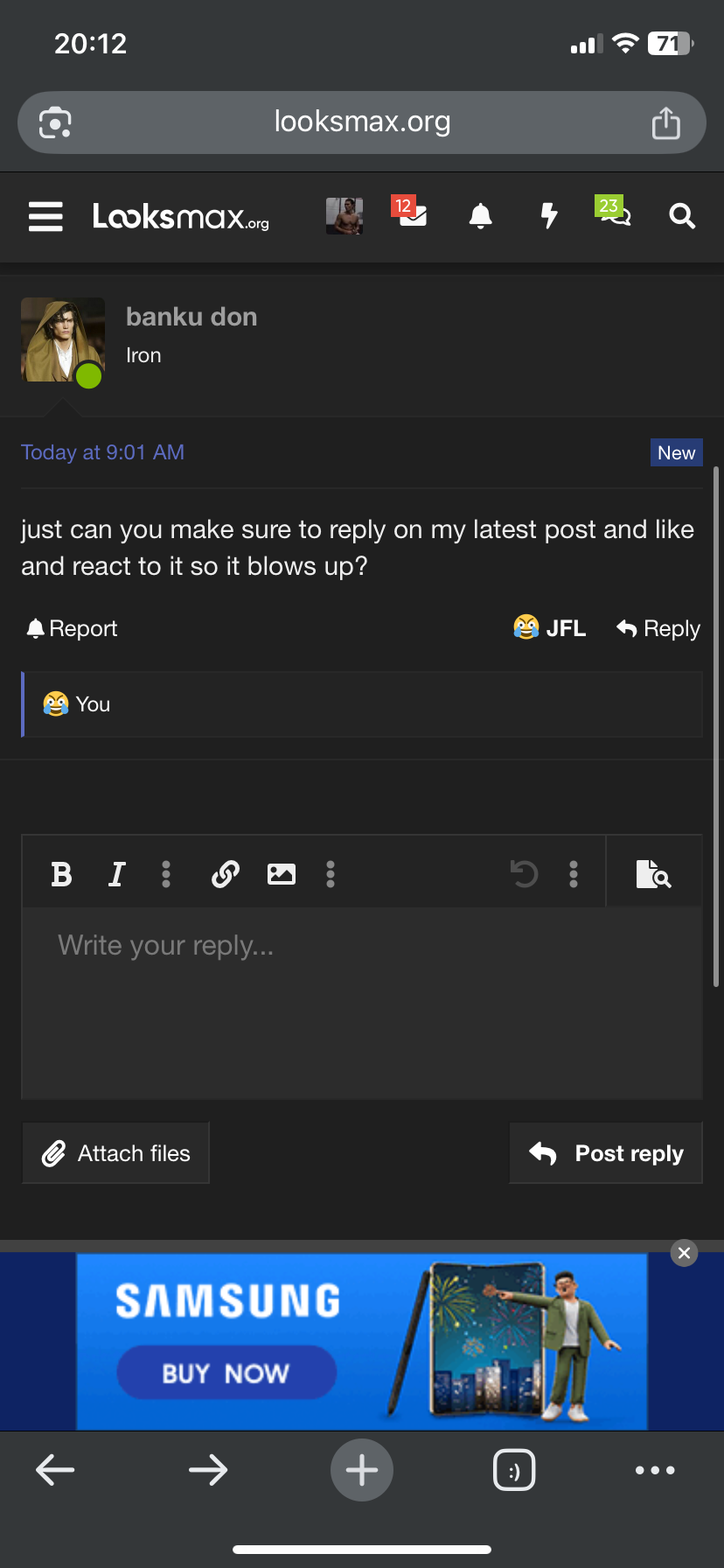Screen dimensions: 724x1568
Task: Open the chat icon with 23 badge
Action: click(x=614, y=213)
